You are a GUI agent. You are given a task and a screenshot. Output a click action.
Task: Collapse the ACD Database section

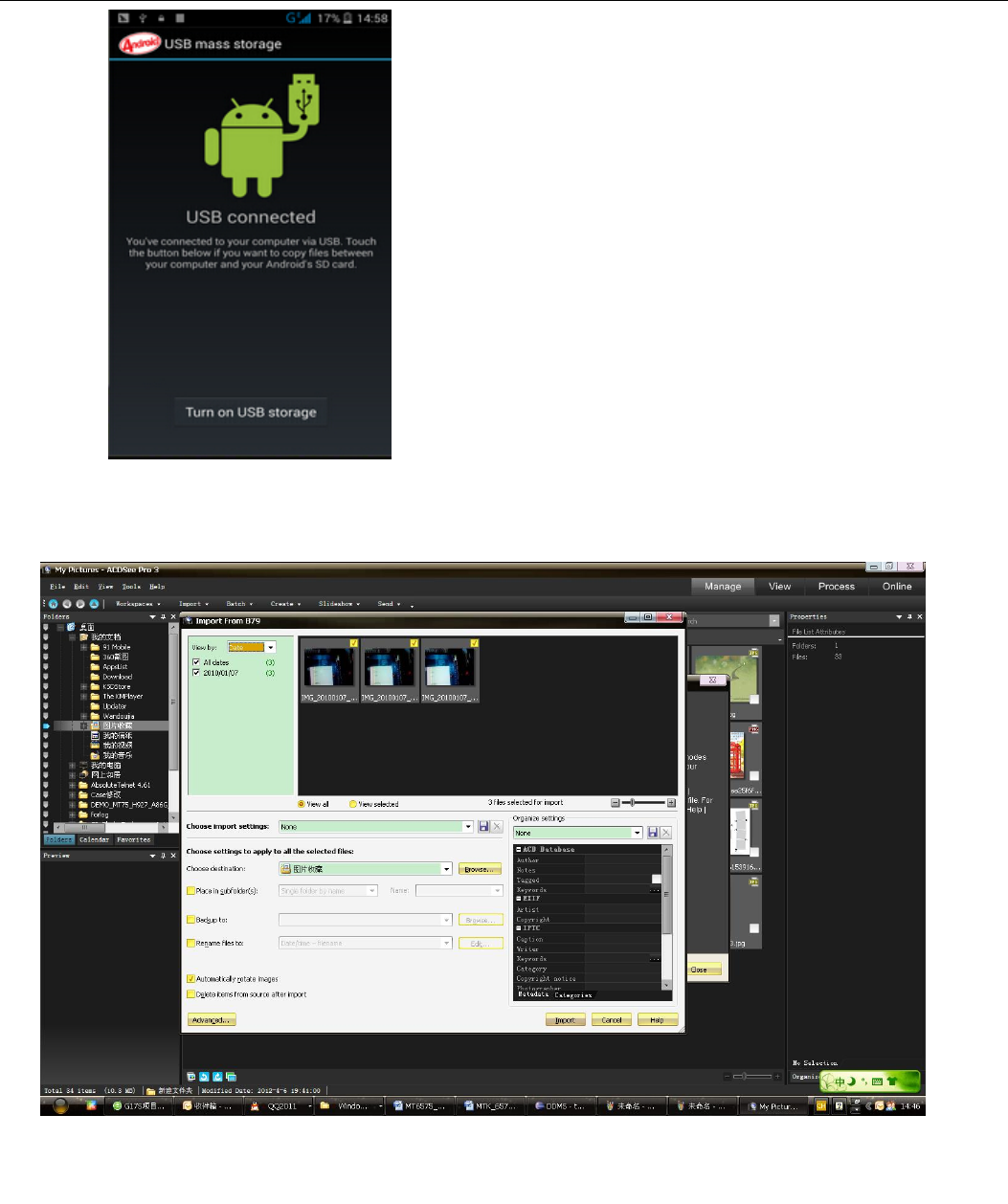[x=519, y=850]
